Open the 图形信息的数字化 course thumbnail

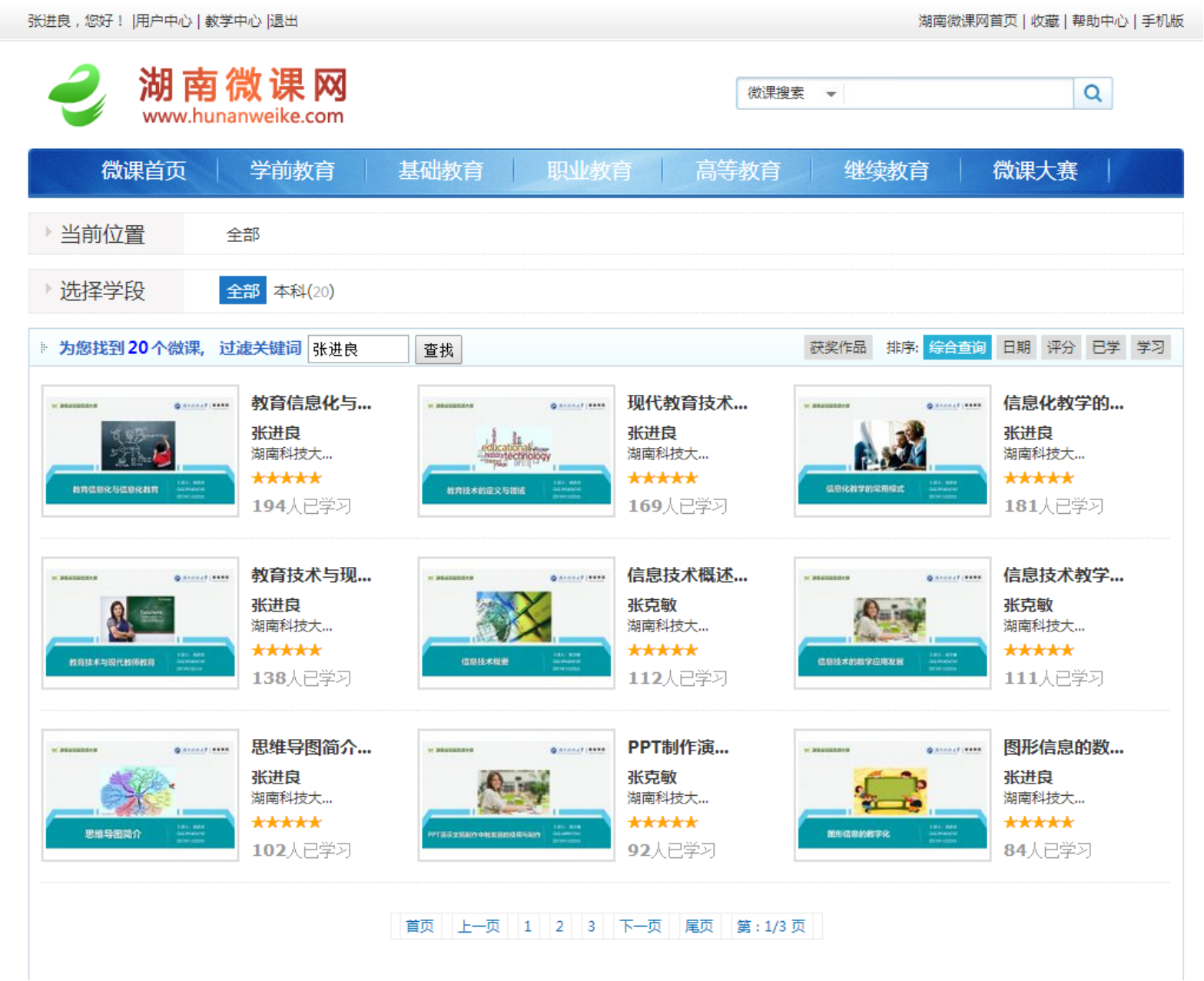891,795
